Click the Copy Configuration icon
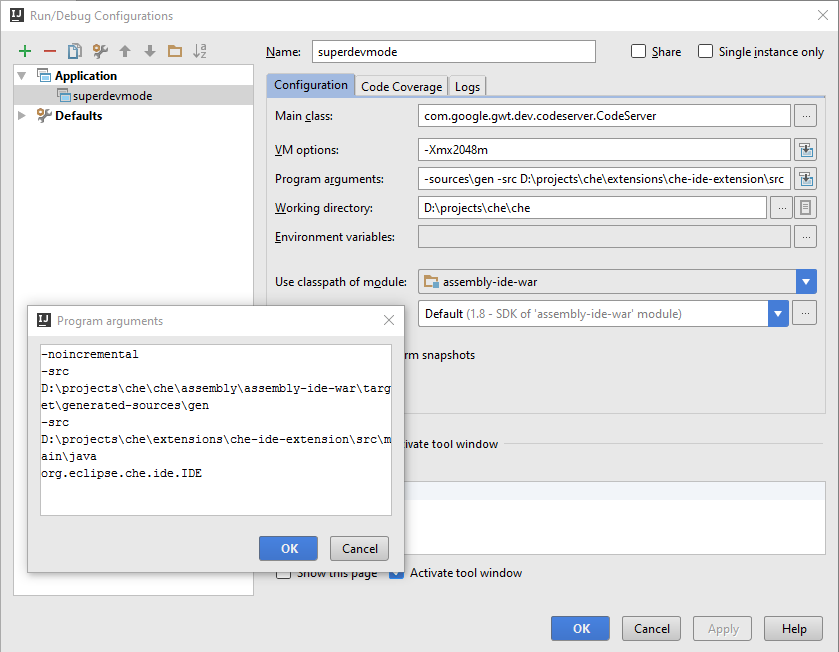Viewport: 839px width, 652px height. (x=74, y=51)
